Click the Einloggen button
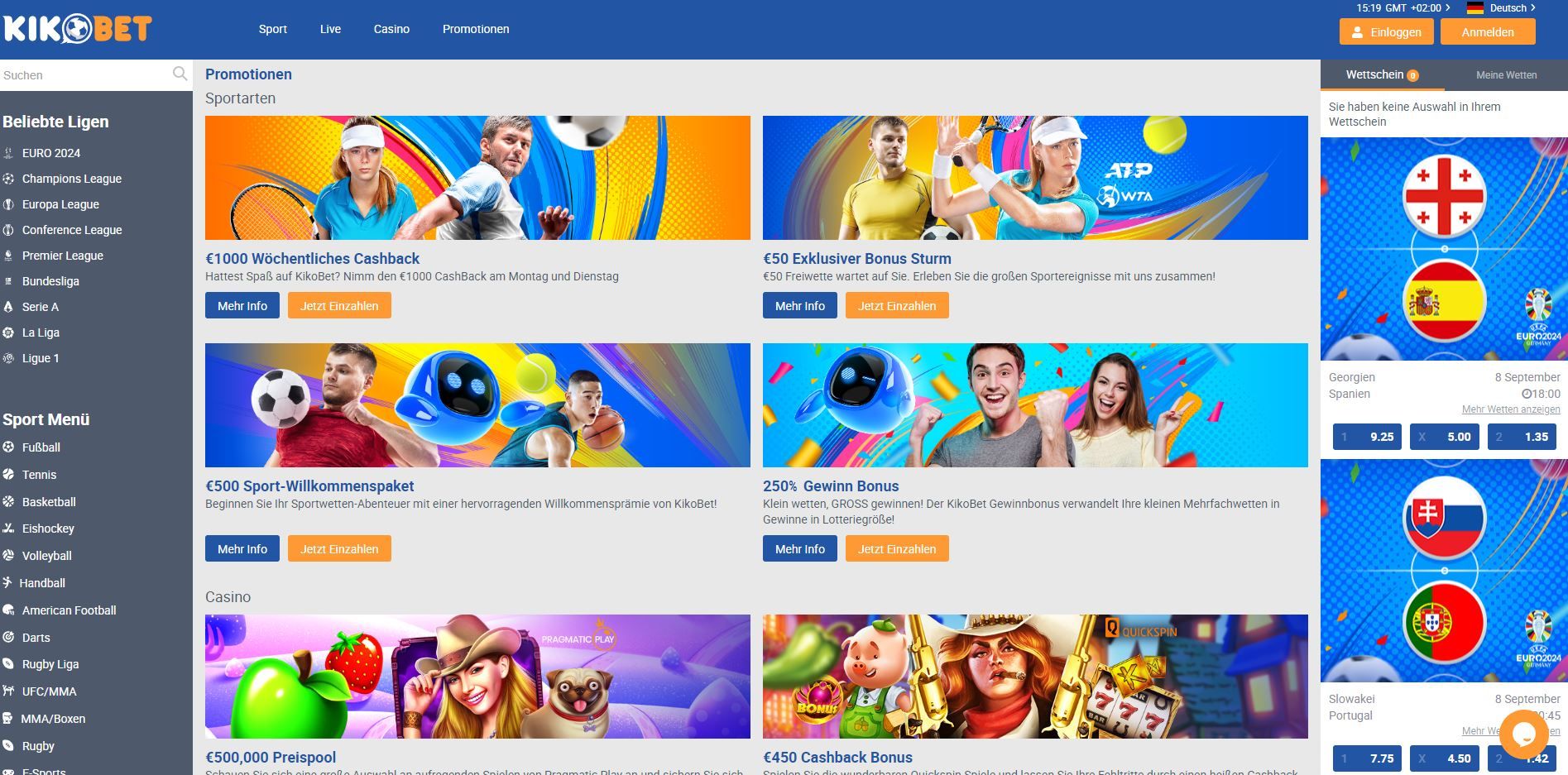 click(1387, 32)
